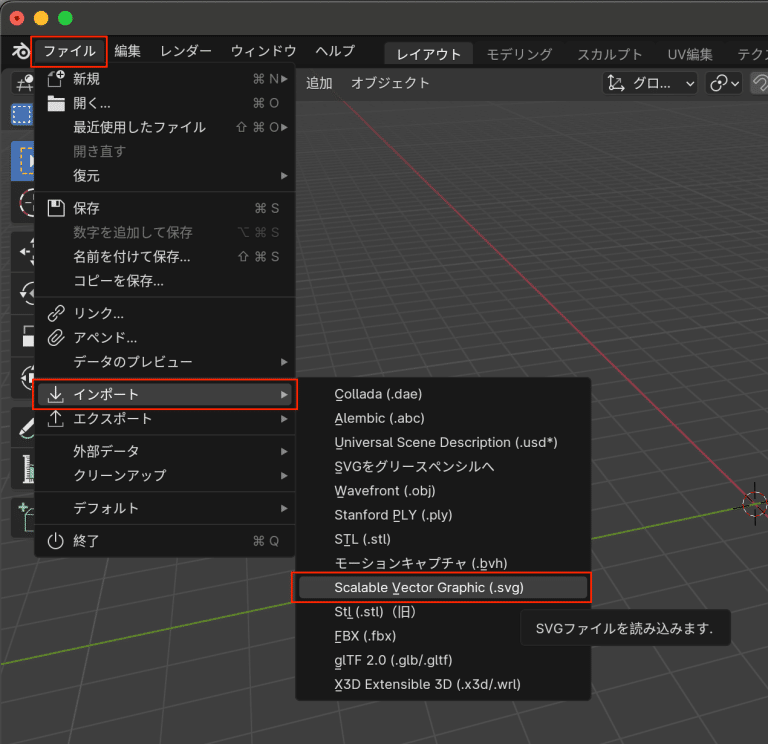Import モーションキャプチャ (.bvh) file
The height and width of the screenshot is (744, 768).
(443, 563)
